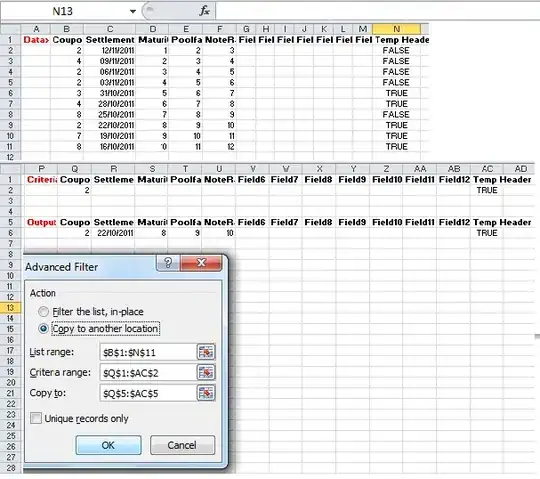540x479 pixels.
Task: Select column AC header in lower pane
Action: pyautogui.click(x=487, y=169)
